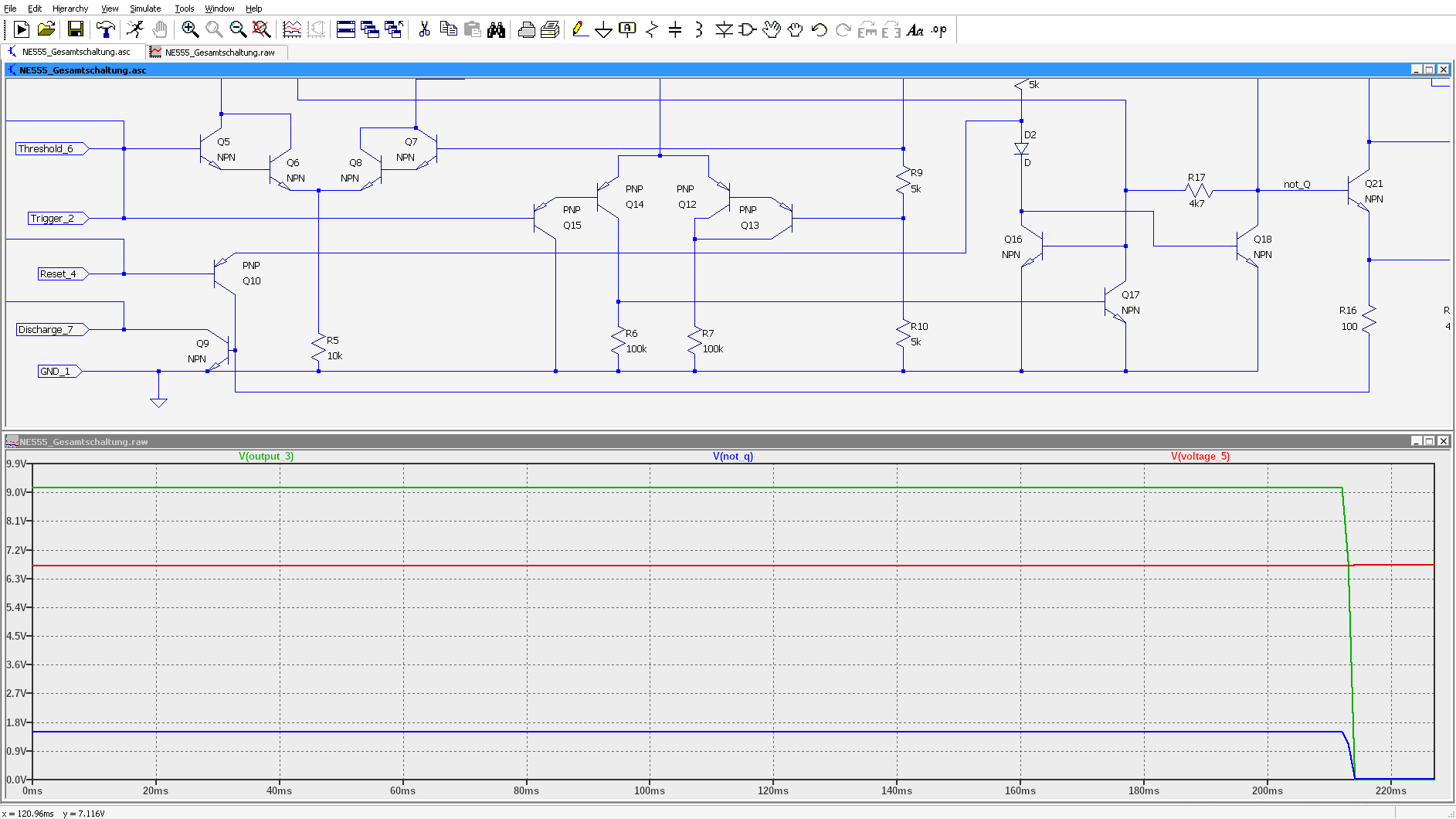Viewport: 1456px width, 819px height.
Task: Click the Label Net tool icon
Action: [627, 29]
